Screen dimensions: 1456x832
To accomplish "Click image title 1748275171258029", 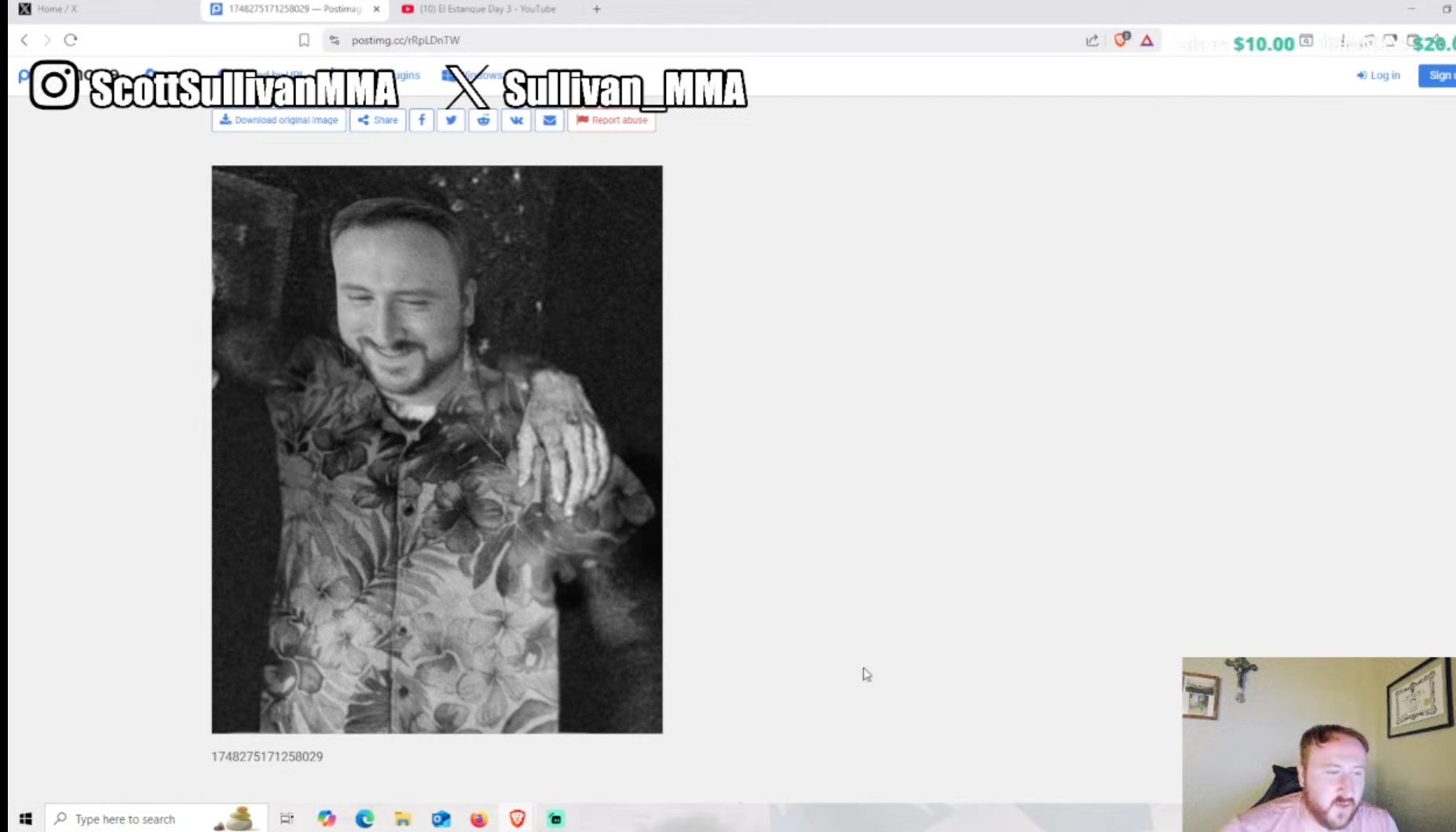I will [267, 757].
